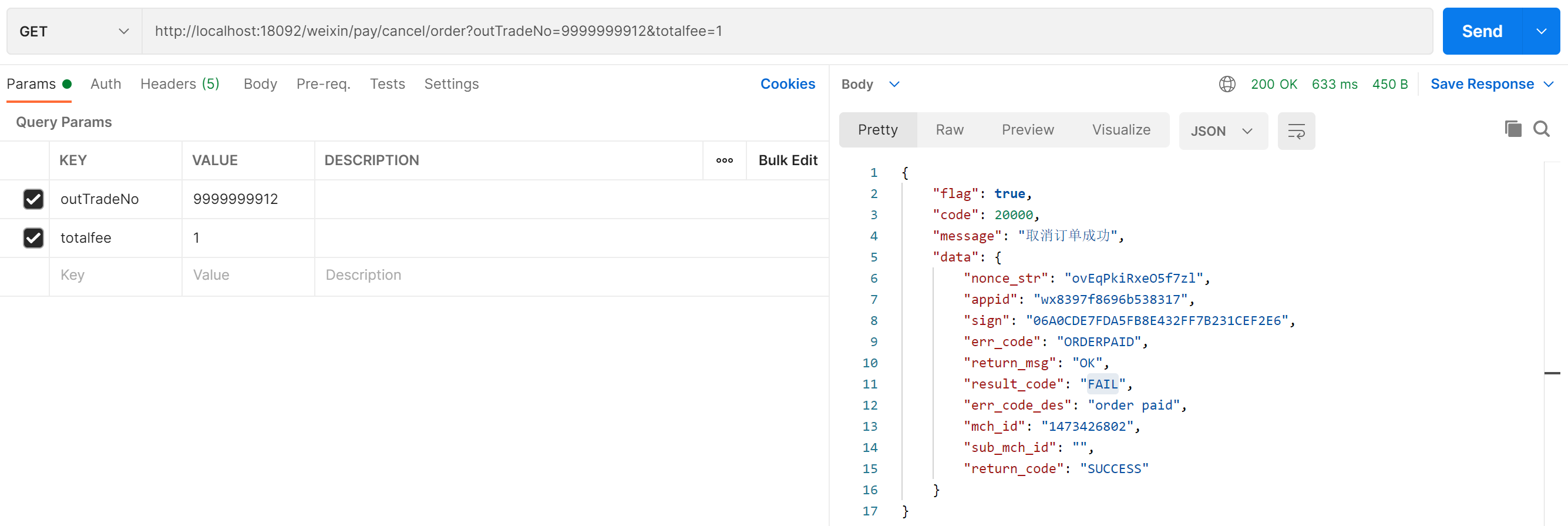Open the three-dots column options icon
1568x526 pixels.
pyautogui.click(x=724, y=160)
